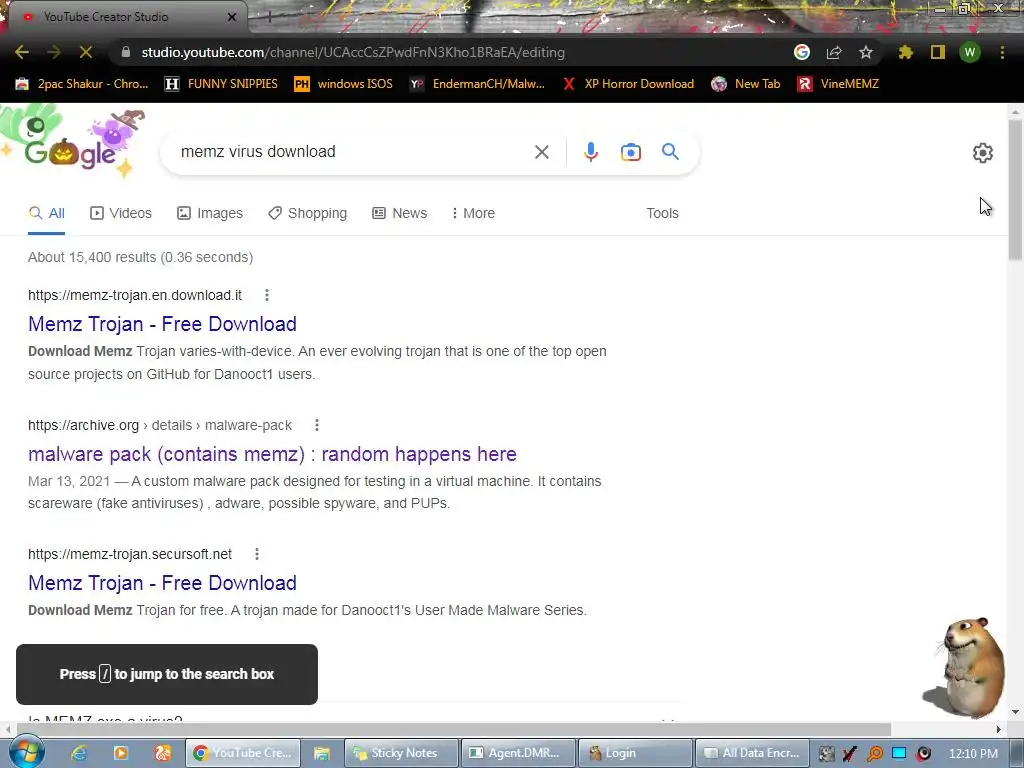Open the 2pac Shakur bookmark
Viewport: 1024px width, 768px height.
click(82, 84)
